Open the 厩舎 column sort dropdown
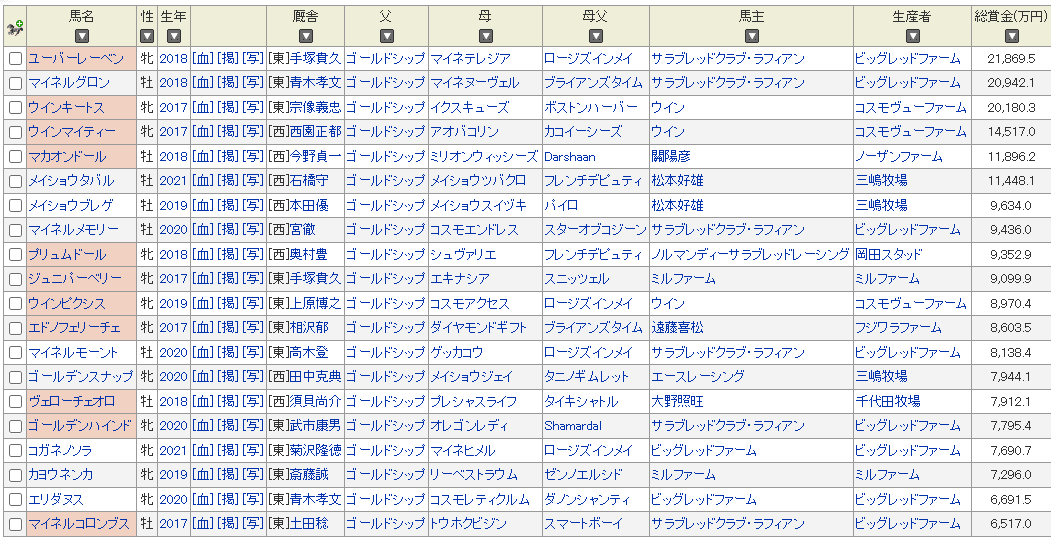Image resolution: width=1051 pixels, height=538 pixels. (306, 36)
